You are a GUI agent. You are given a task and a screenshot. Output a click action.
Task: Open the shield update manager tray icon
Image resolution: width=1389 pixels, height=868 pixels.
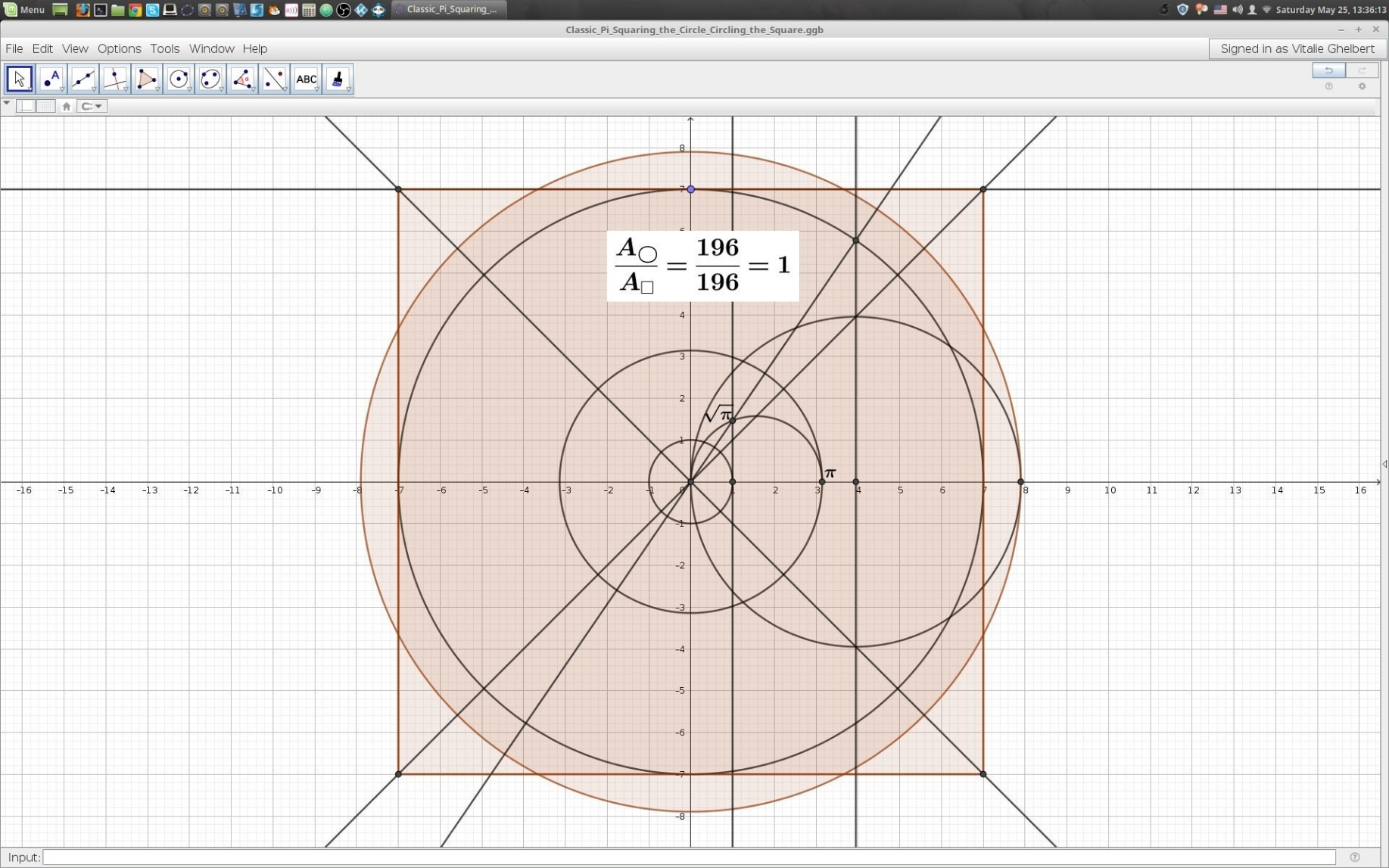coord(1182,10)
